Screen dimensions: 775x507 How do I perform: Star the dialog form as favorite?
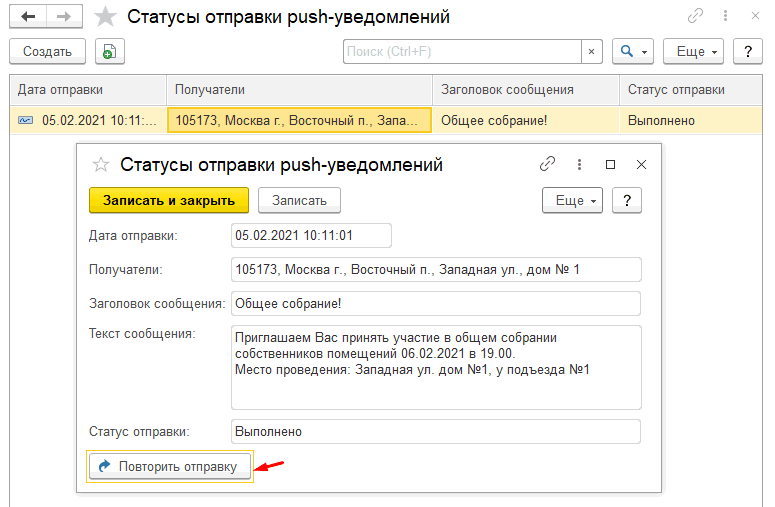[x=100, y=165]
